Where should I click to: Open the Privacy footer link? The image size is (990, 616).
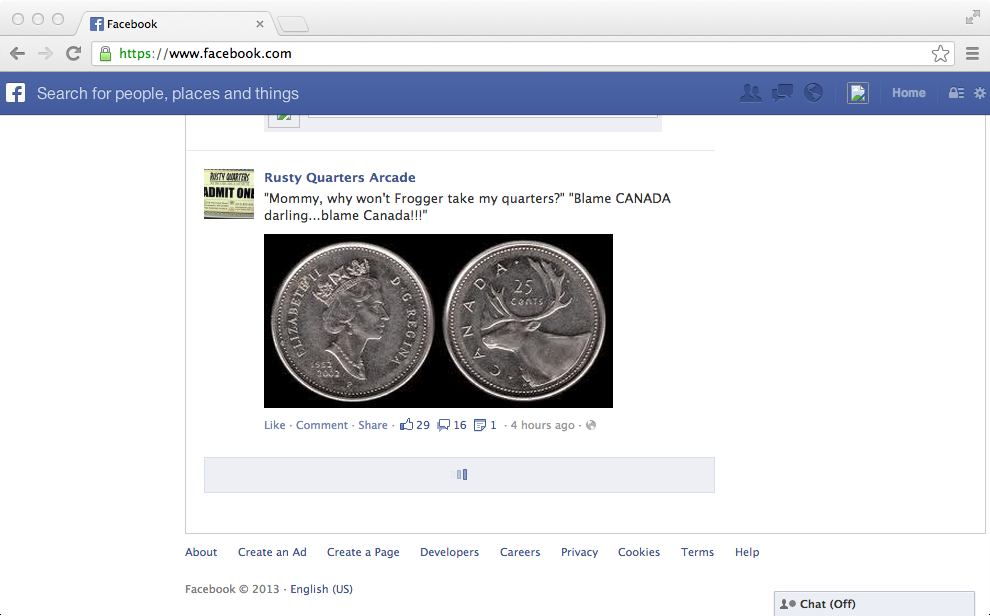(x=580, y=552)
